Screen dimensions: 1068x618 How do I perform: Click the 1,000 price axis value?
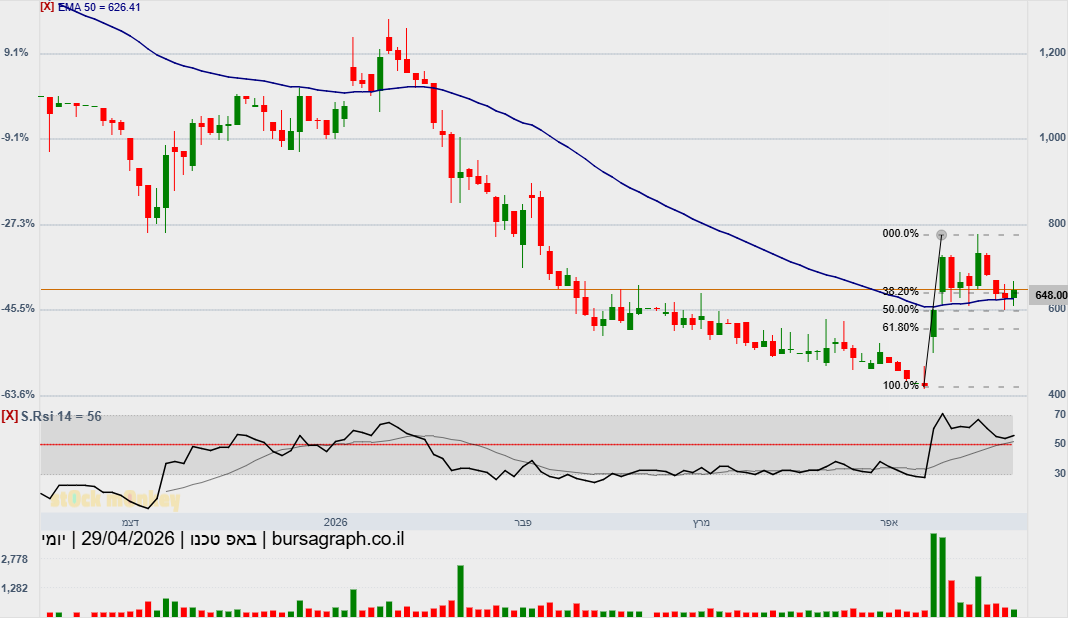(1052, 138)
